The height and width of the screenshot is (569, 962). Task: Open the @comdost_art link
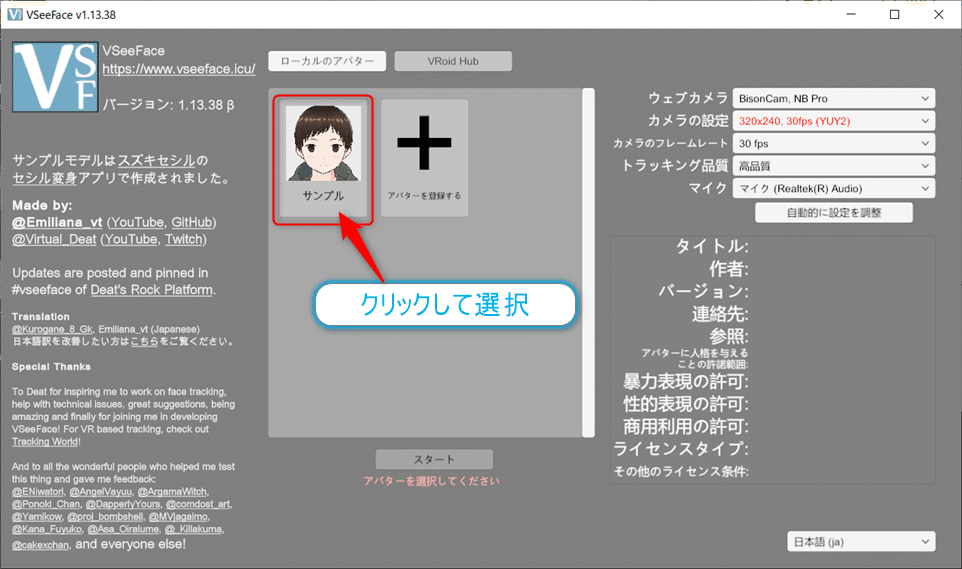198,504
